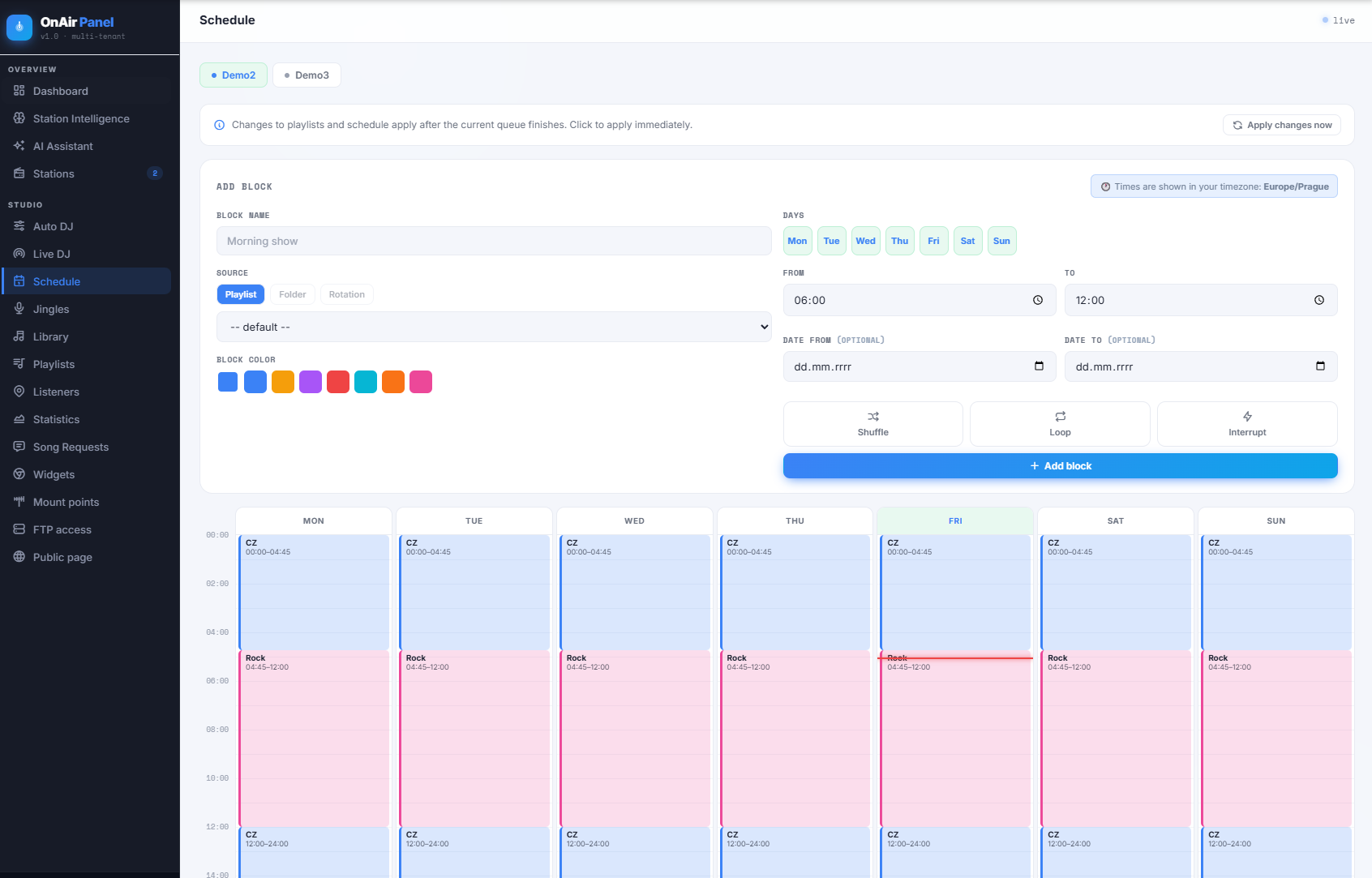The width and height of the screenshot is (1372, 878).
Task: Open Wednesday CZ 12:00–24:00 block
Action: (x=635, y=851)
